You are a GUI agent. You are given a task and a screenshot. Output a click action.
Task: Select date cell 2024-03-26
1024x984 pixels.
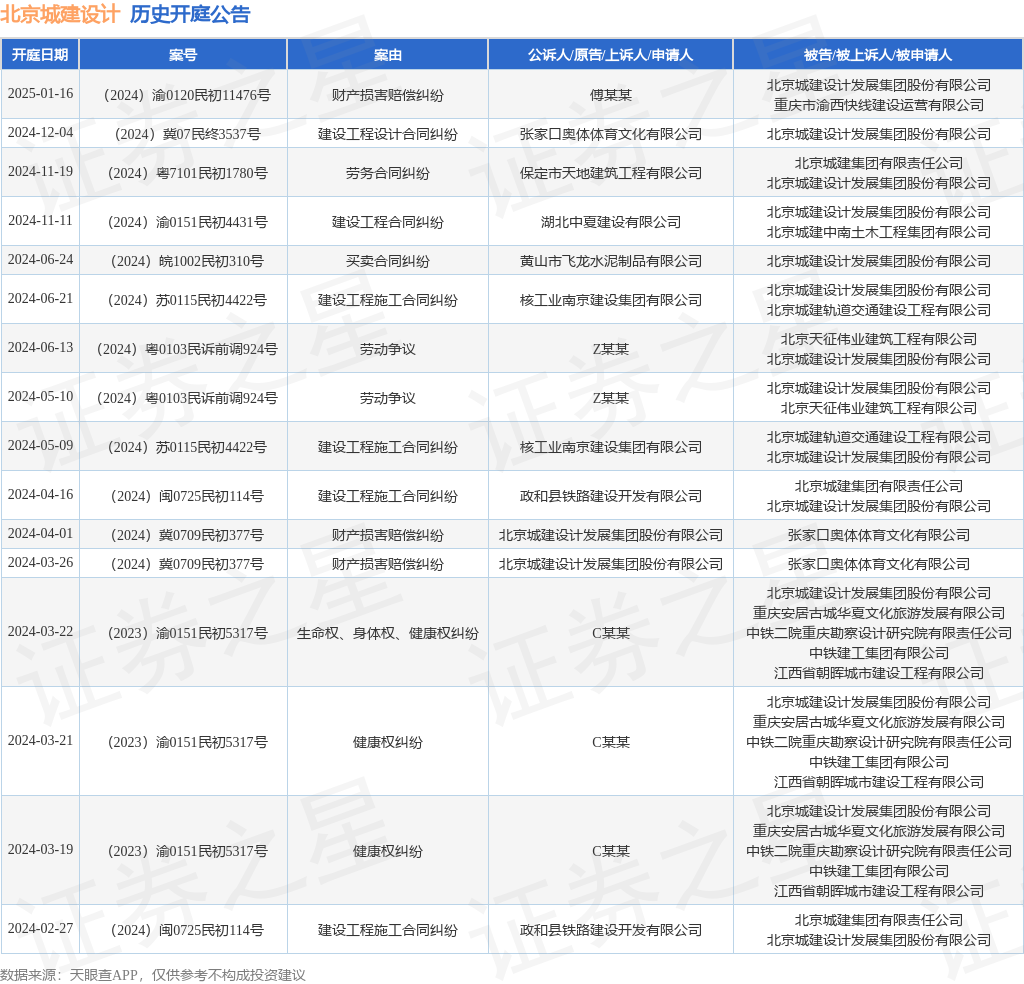pyautogui.click(x=40, y=563)
